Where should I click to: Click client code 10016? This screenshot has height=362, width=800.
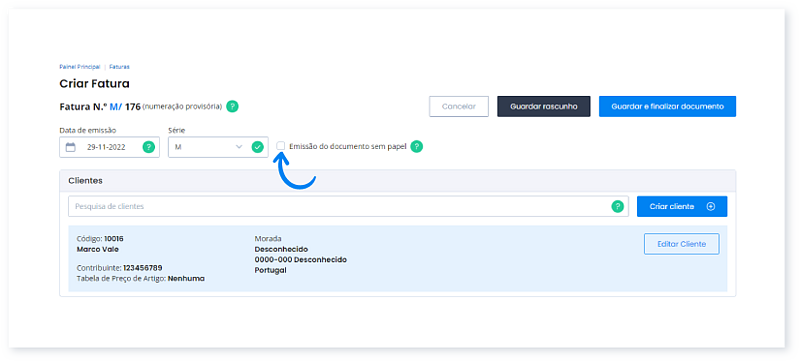click(114, 239)
